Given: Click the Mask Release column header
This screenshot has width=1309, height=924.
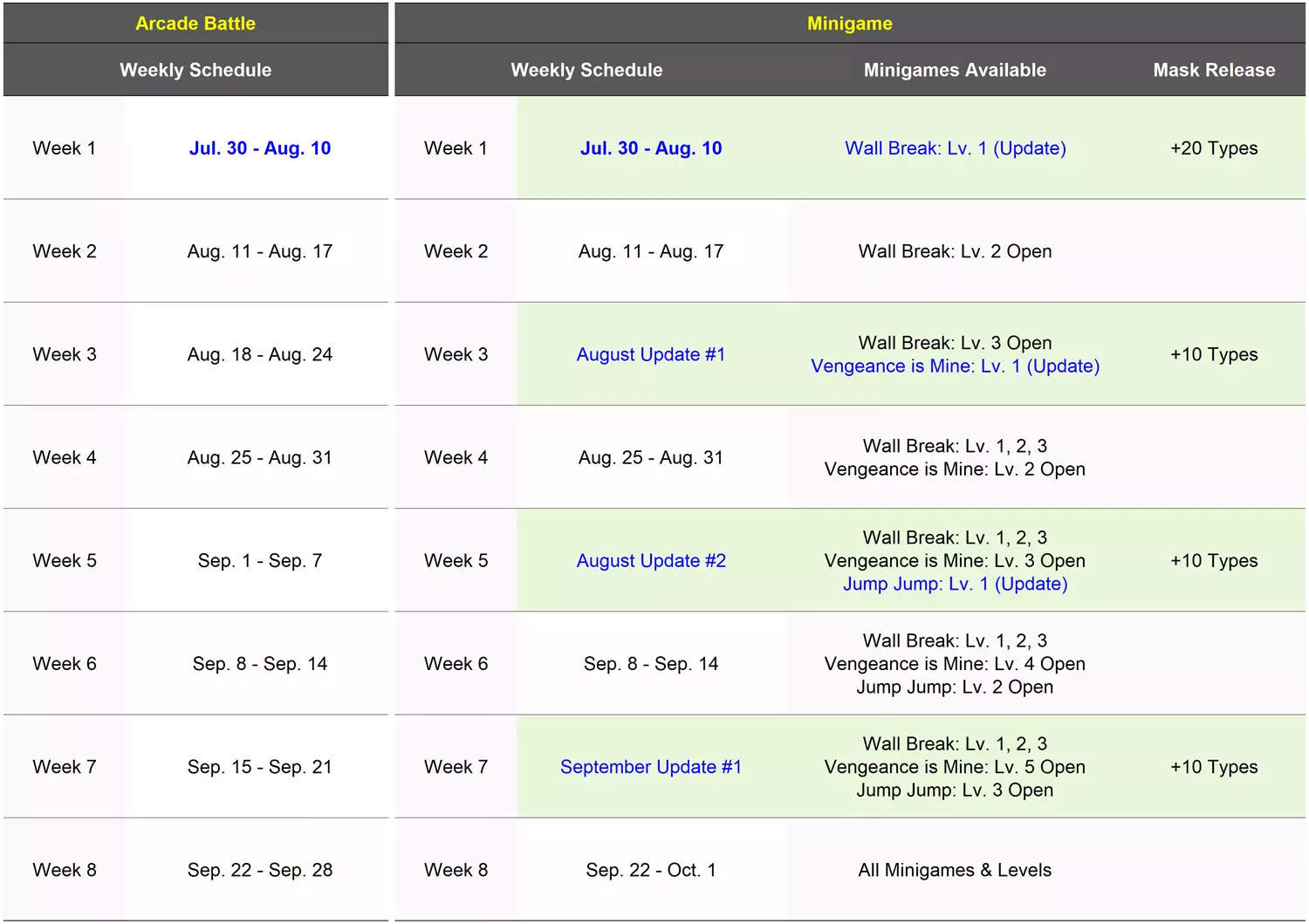Looking at the screenshot, I should (1213, 70).
